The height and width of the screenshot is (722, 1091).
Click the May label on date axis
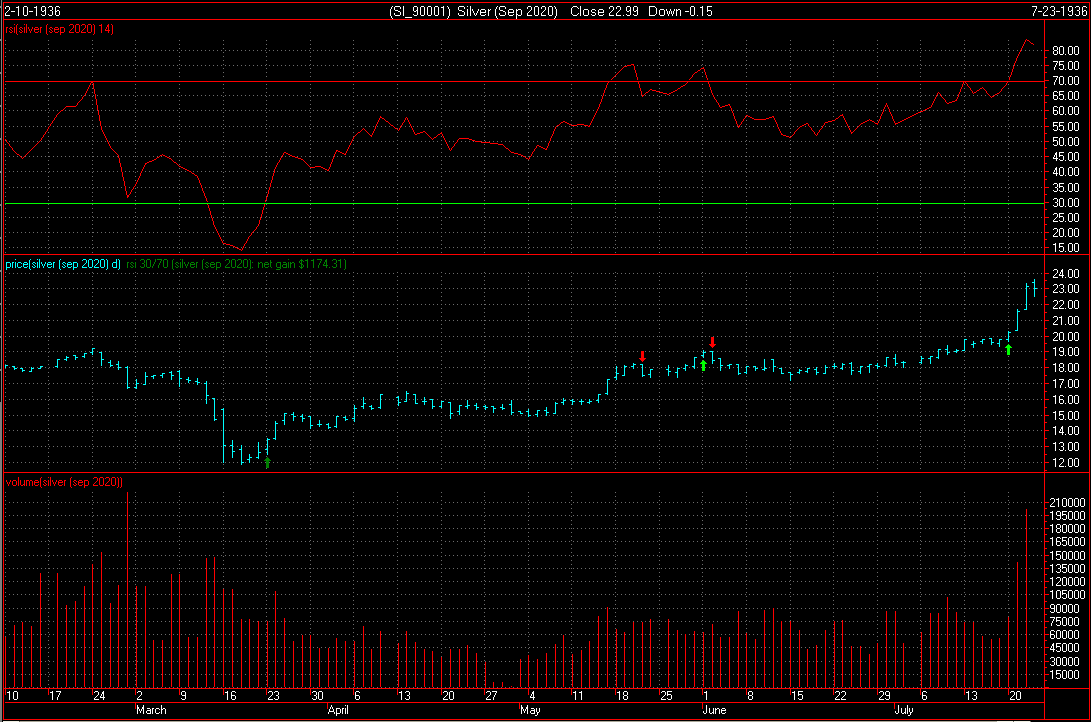(530, 710)
